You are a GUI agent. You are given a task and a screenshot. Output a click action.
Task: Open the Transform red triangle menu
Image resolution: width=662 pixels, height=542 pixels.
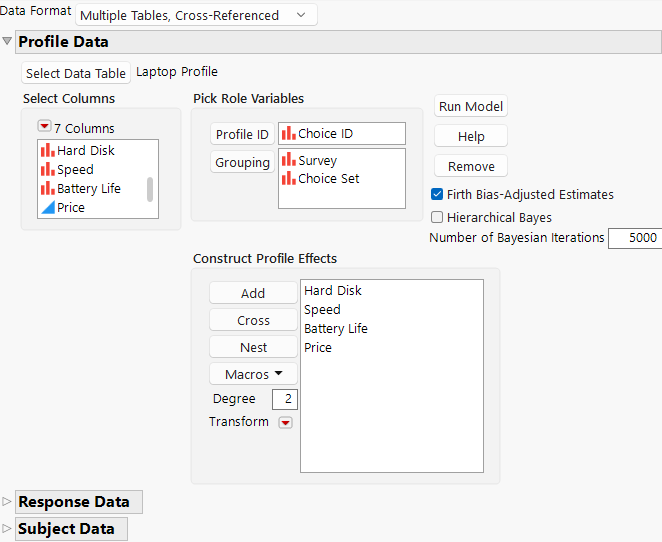pos(285,423)
